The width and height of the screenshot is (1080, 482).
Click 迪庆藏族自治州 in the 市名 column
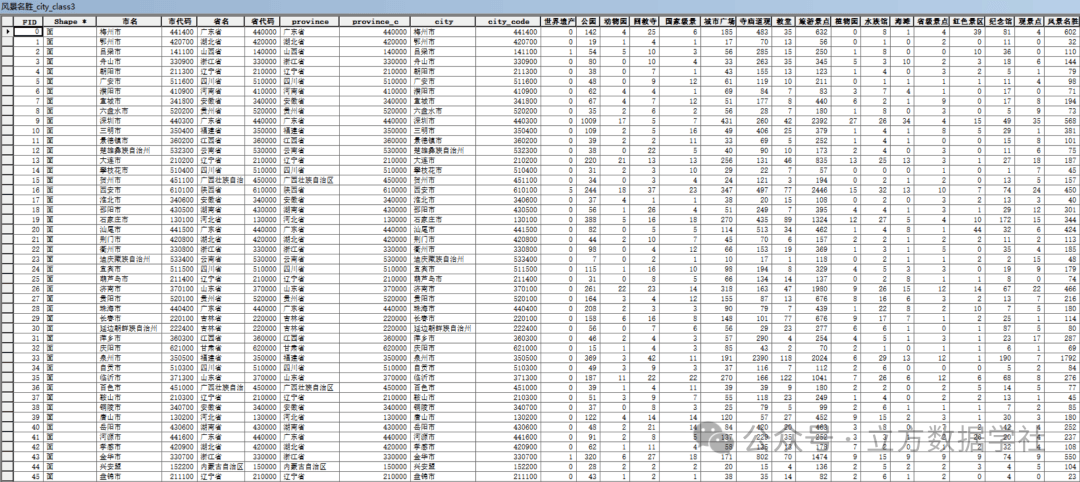click(125, 259)
